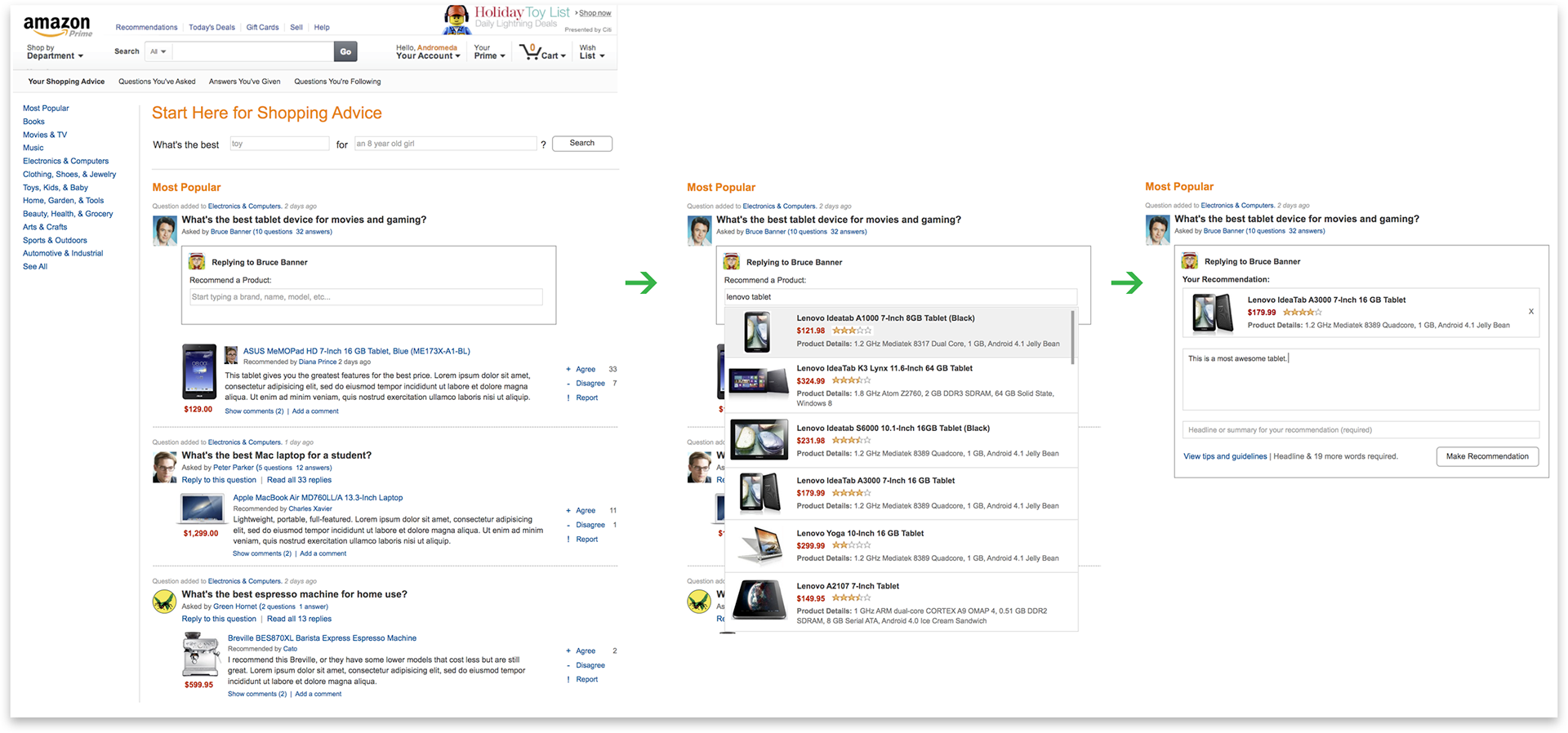Click the Lenovo IdeaTab K3 Lynx thumbnail
Screen dimensions: 1568x733
[x=759, y=381]
